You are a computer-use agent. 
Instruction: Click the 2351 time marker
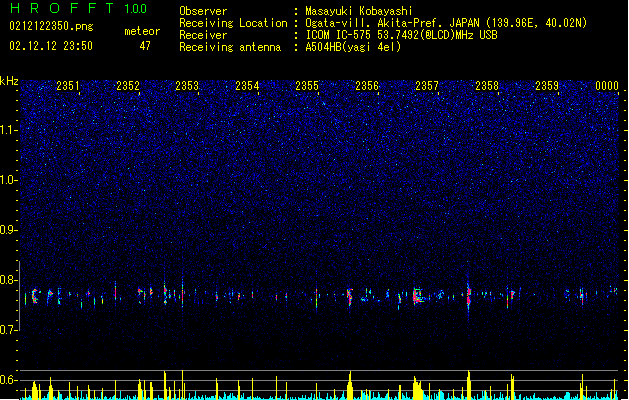[68, 86]
